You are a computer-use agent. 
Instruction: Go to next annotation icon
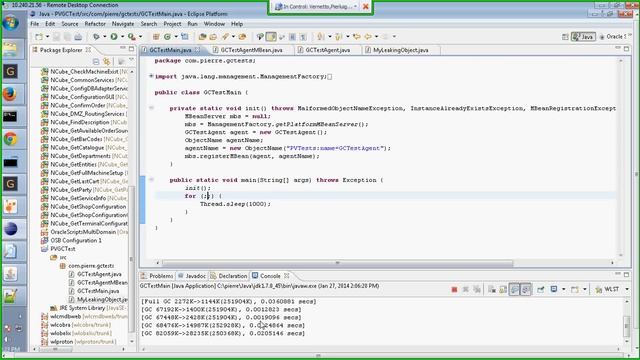[321, 37]
